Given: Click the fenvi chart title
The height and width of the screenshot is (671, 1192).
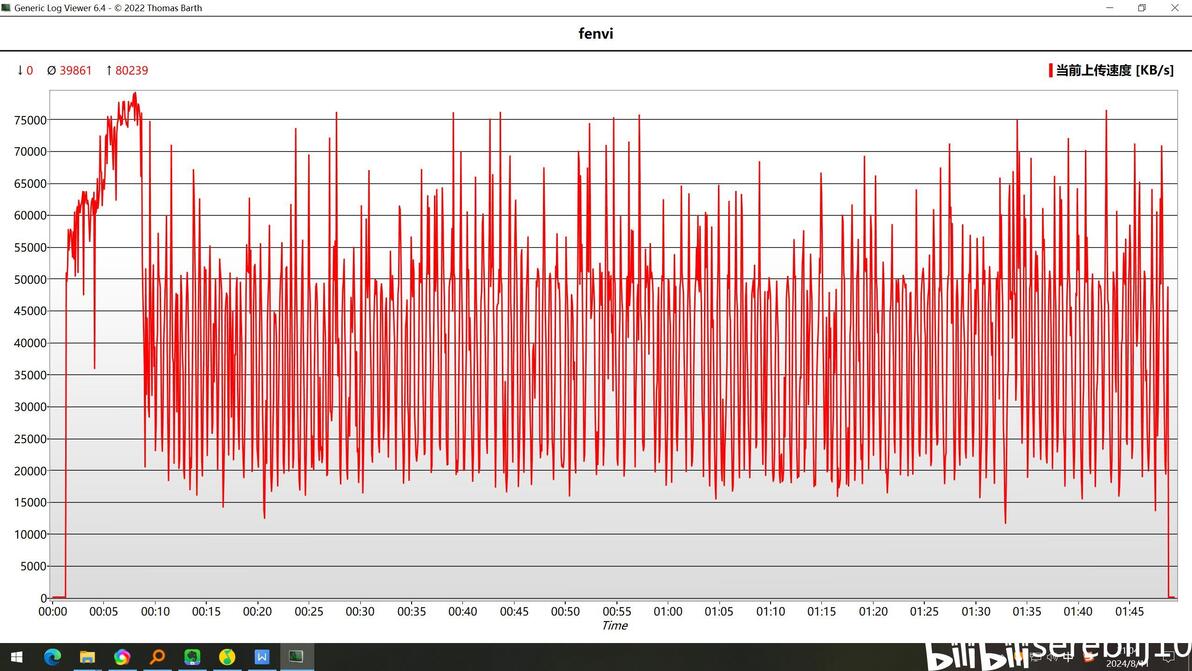Looking at the screenshot, I should point(596,33).
